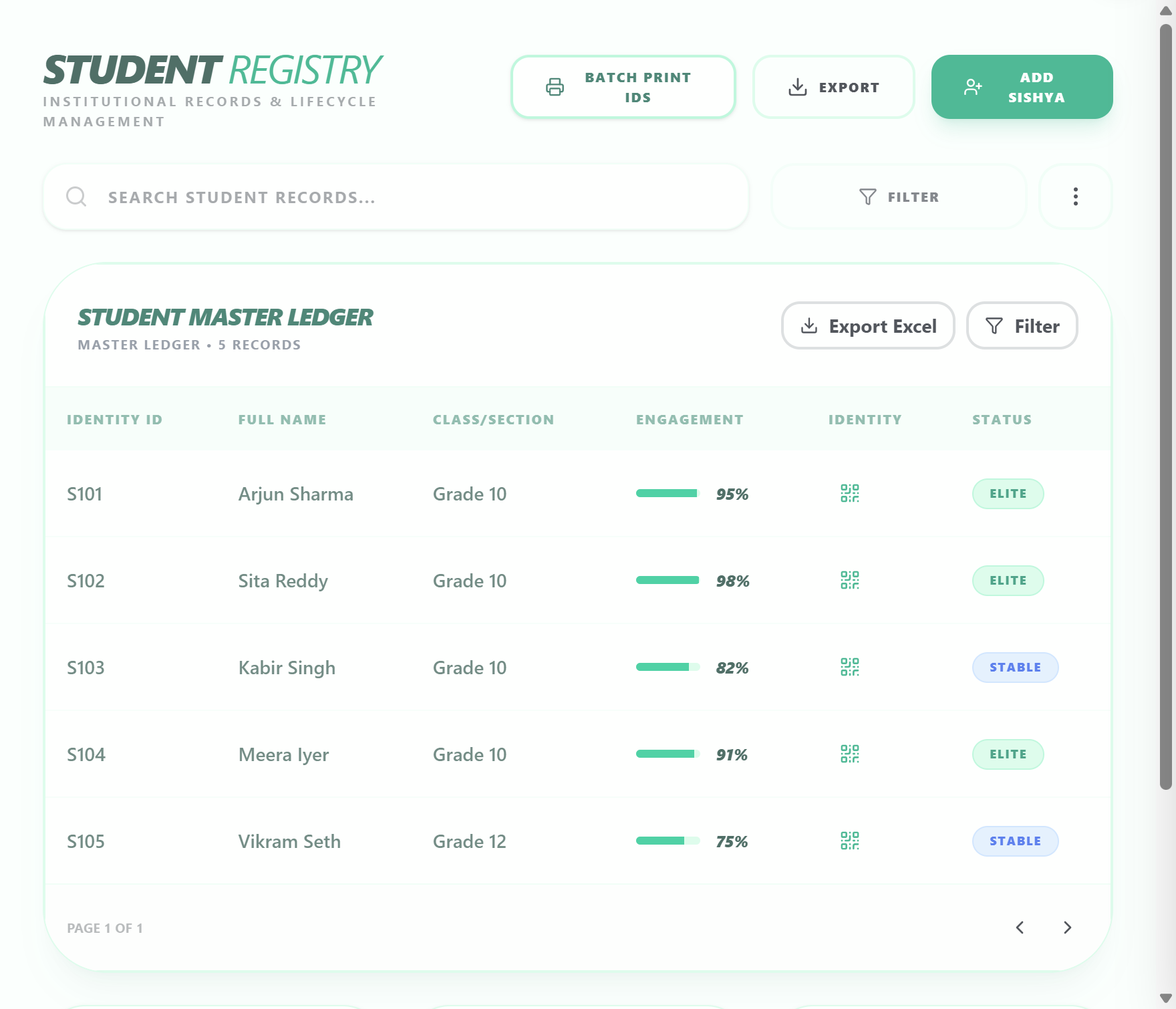This screenshot has height=1009, width=1176.
Task: Click Kabir Singh's 82% engagement bar
Action: click(x=668, y=667)
